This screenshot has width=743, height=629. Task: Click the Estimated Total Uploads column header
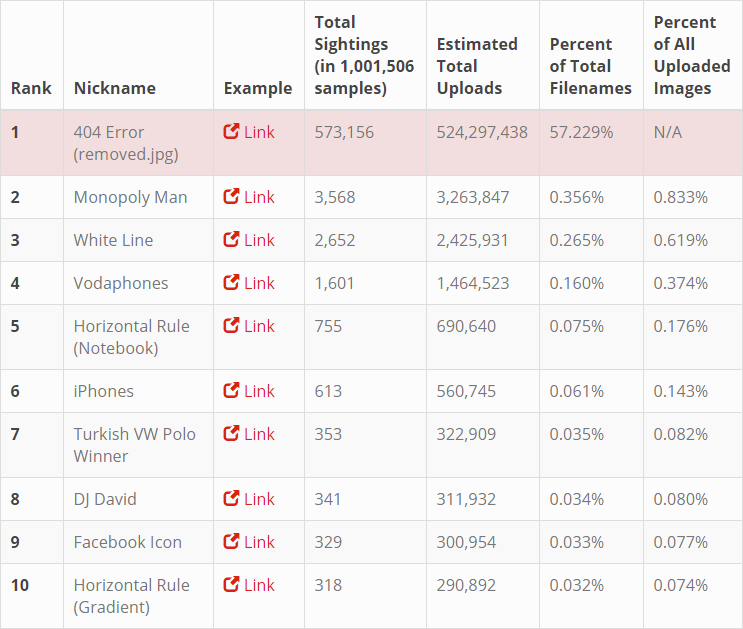click(x=477, y=66)
